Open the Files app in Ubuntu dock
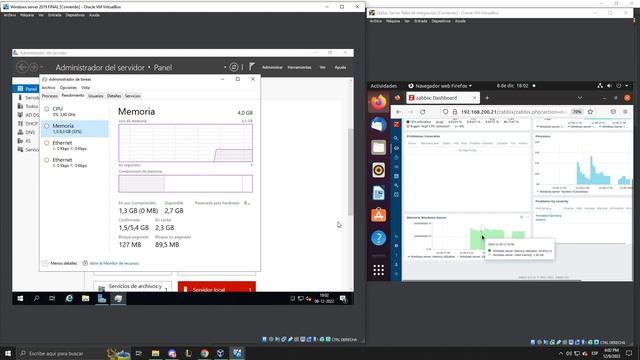The height and width of the screenshot is (360, 640). 378,147
